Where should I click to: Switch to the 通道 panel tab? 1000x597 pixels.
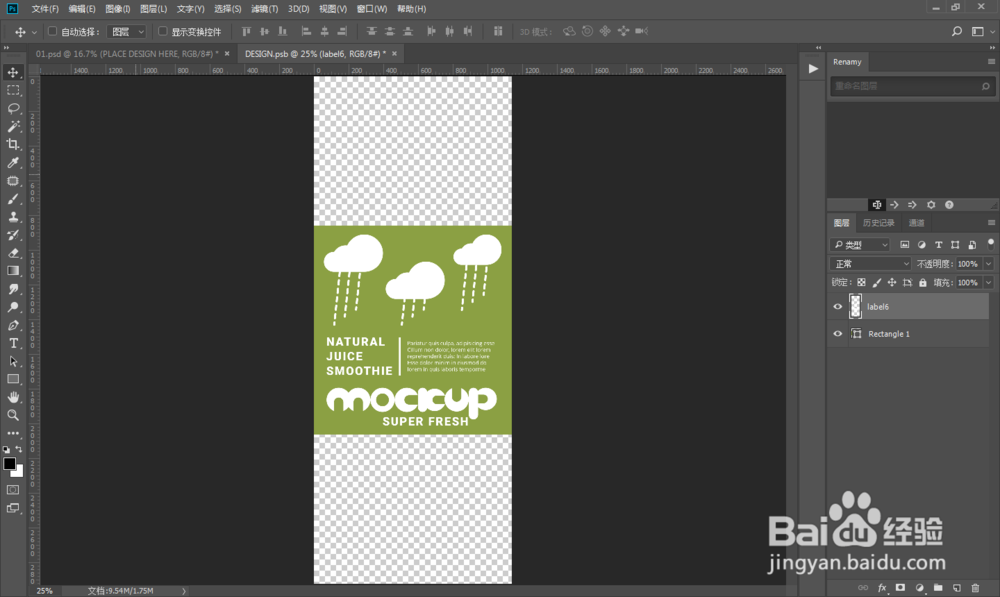point(916,223)
